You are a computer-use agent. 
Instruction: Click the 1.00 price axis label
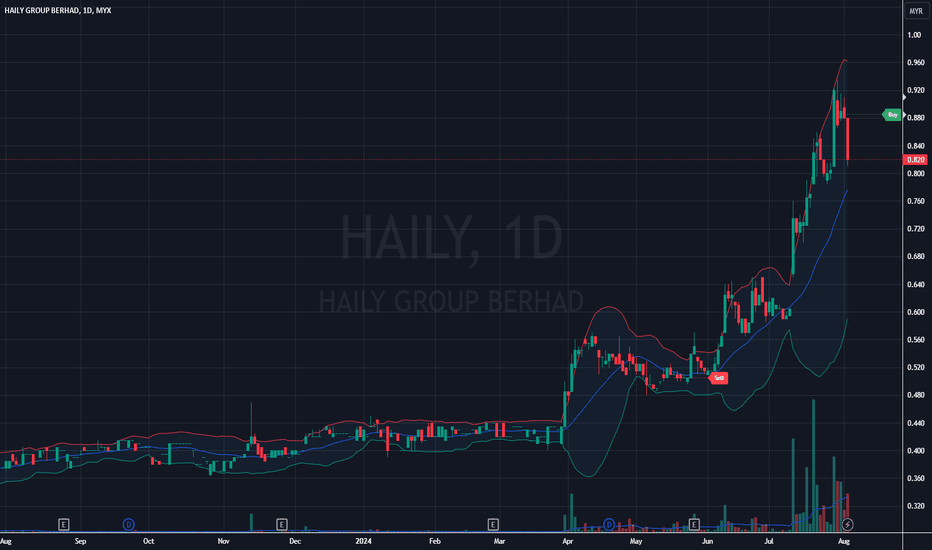914,35
